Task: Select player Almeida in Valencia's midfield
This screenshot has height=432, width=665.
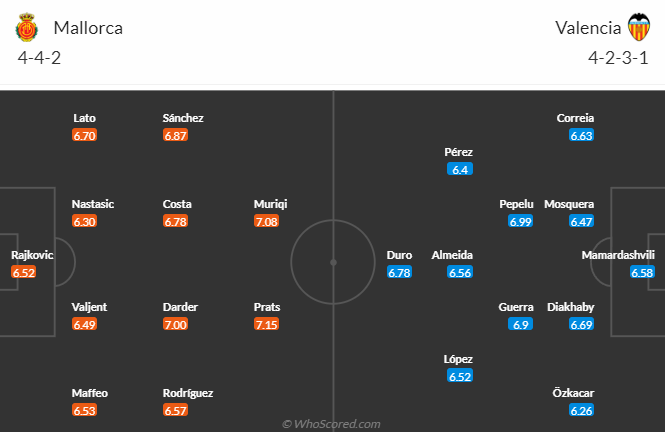Action: [x=452, y=255]
